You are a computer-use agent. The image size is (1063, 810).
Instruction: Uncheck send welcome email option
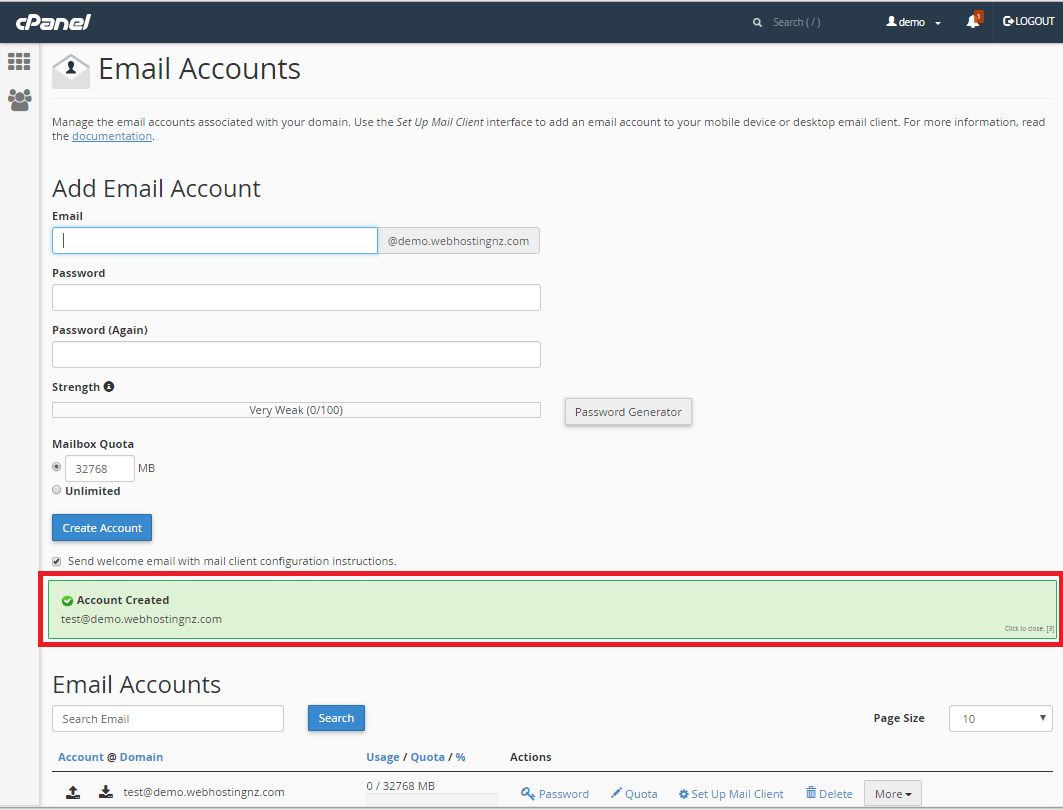click(x=57, y=561)
